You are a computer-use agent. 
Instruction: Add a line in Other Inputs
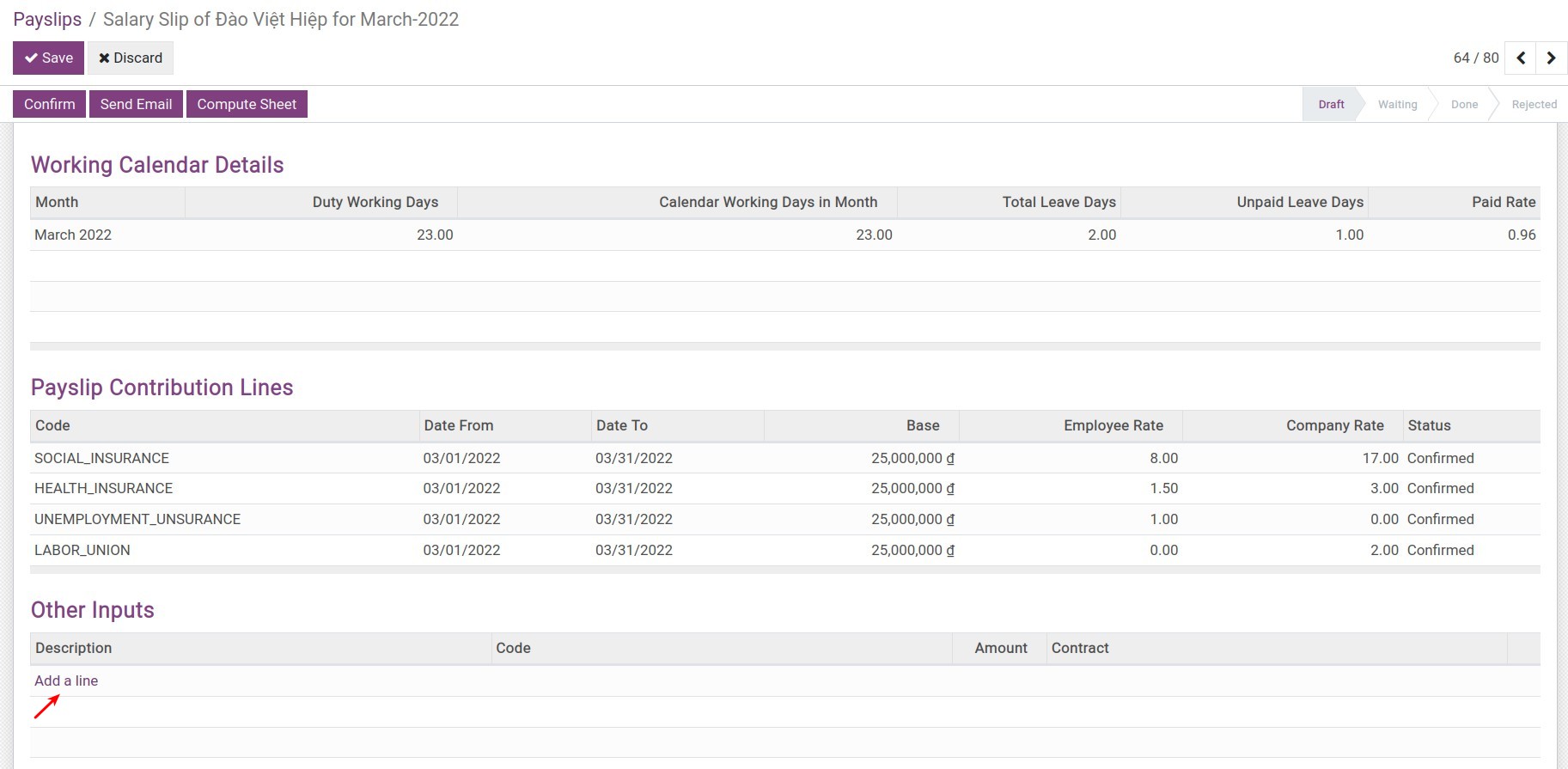pos(66,681)
